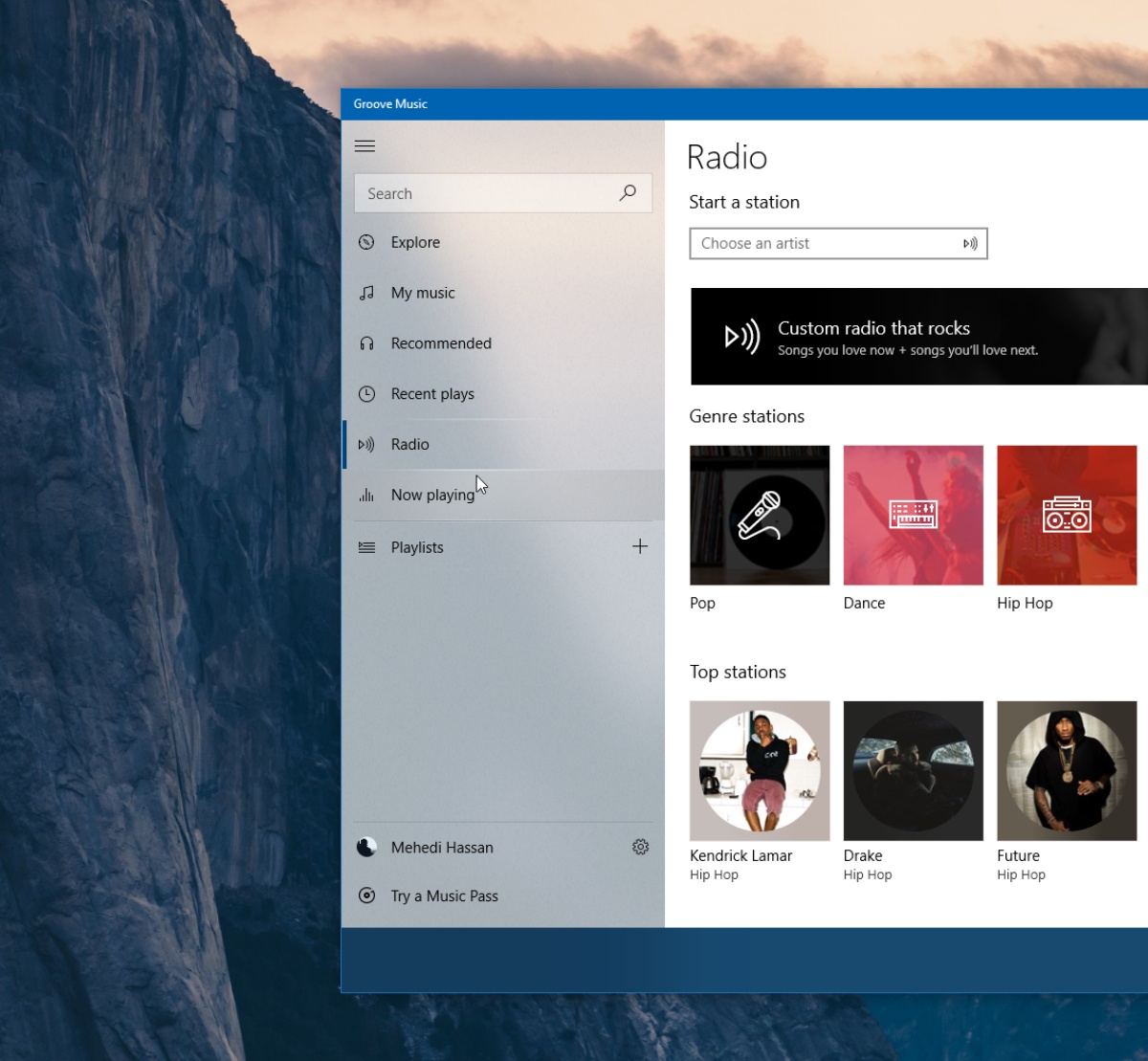Screen dimensions: 1148x1061
Task: Start the Dance genre station
Action: coord(913,516)
